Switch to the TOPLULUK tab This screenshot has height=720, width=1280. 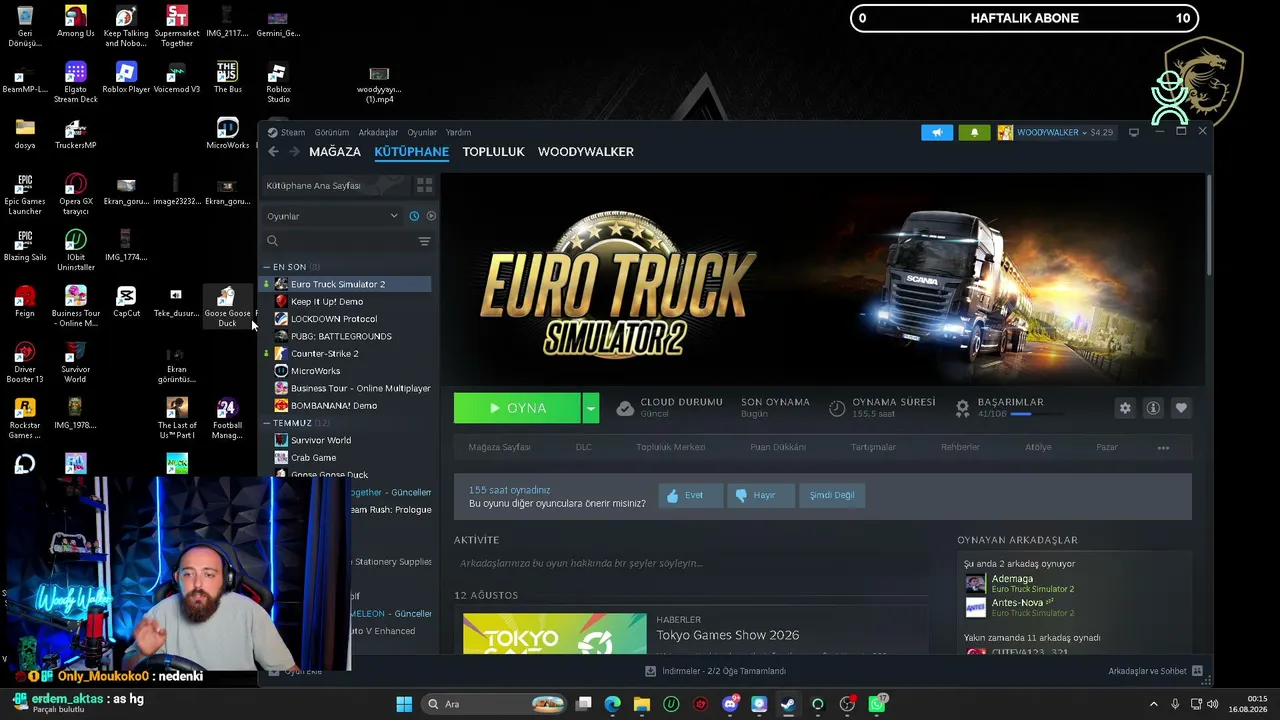[493, 152]
